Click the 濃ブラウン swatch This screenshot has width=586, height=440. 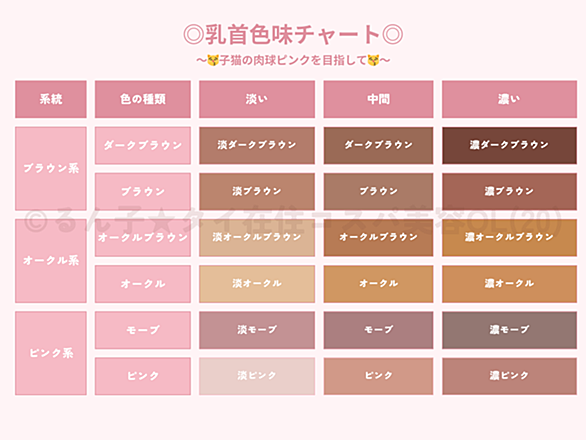(509, 191)
